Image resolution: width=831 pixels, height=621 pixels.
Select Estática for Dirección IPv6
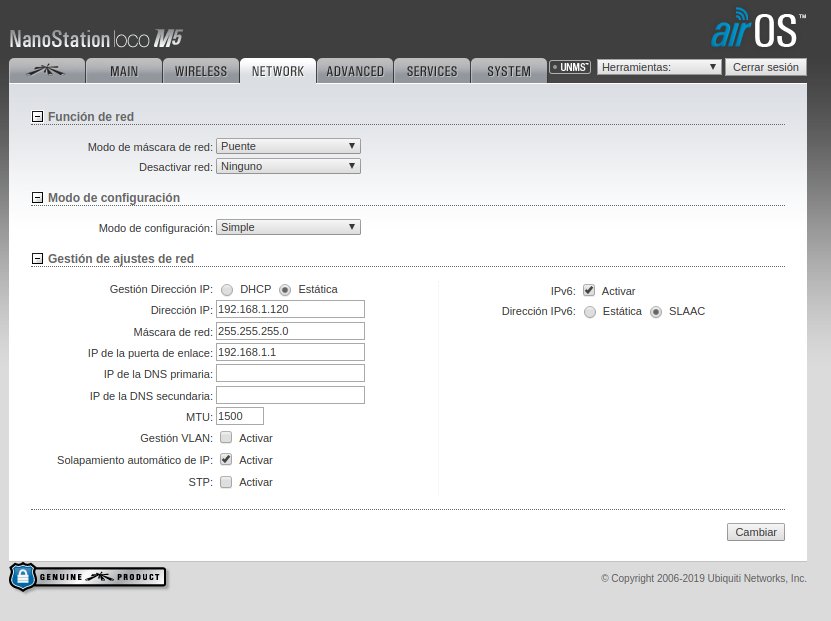click(x=590, y=312)
